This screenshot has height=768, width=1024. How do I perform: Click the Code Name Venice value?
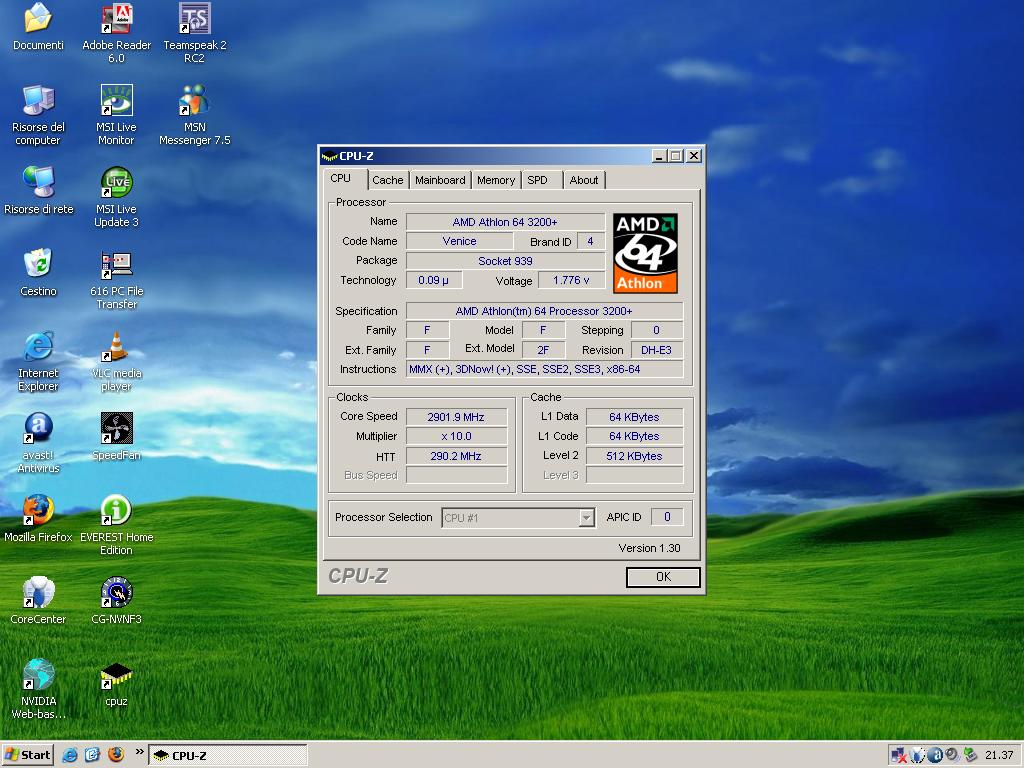(x=459, y=241)
